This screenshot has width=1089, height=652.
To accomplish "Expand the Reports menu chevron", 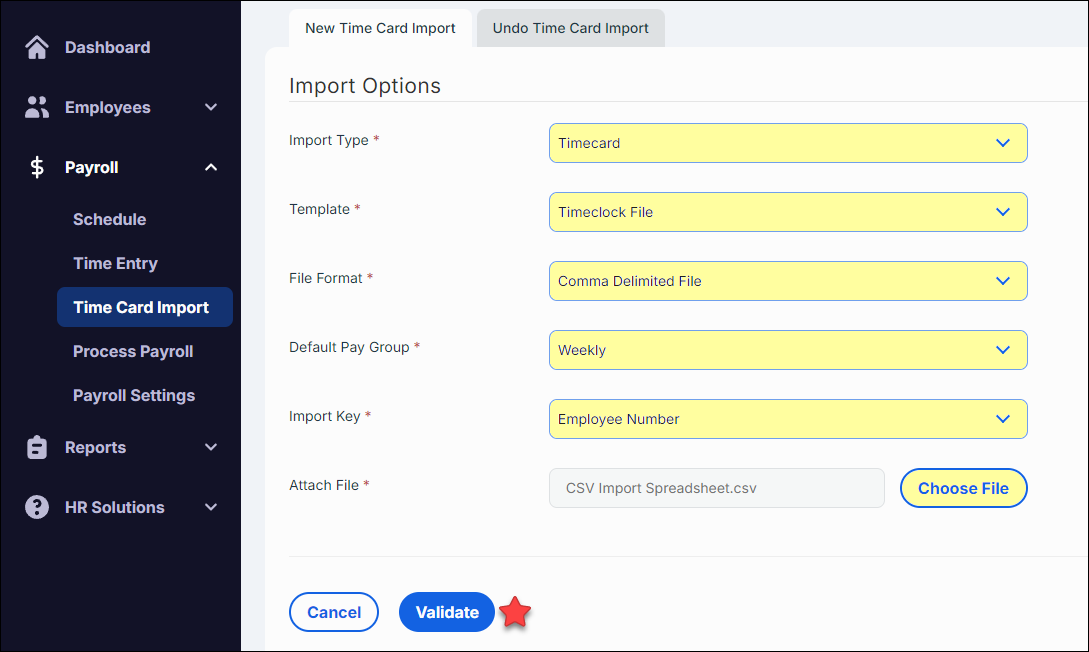I will [211, 448].
